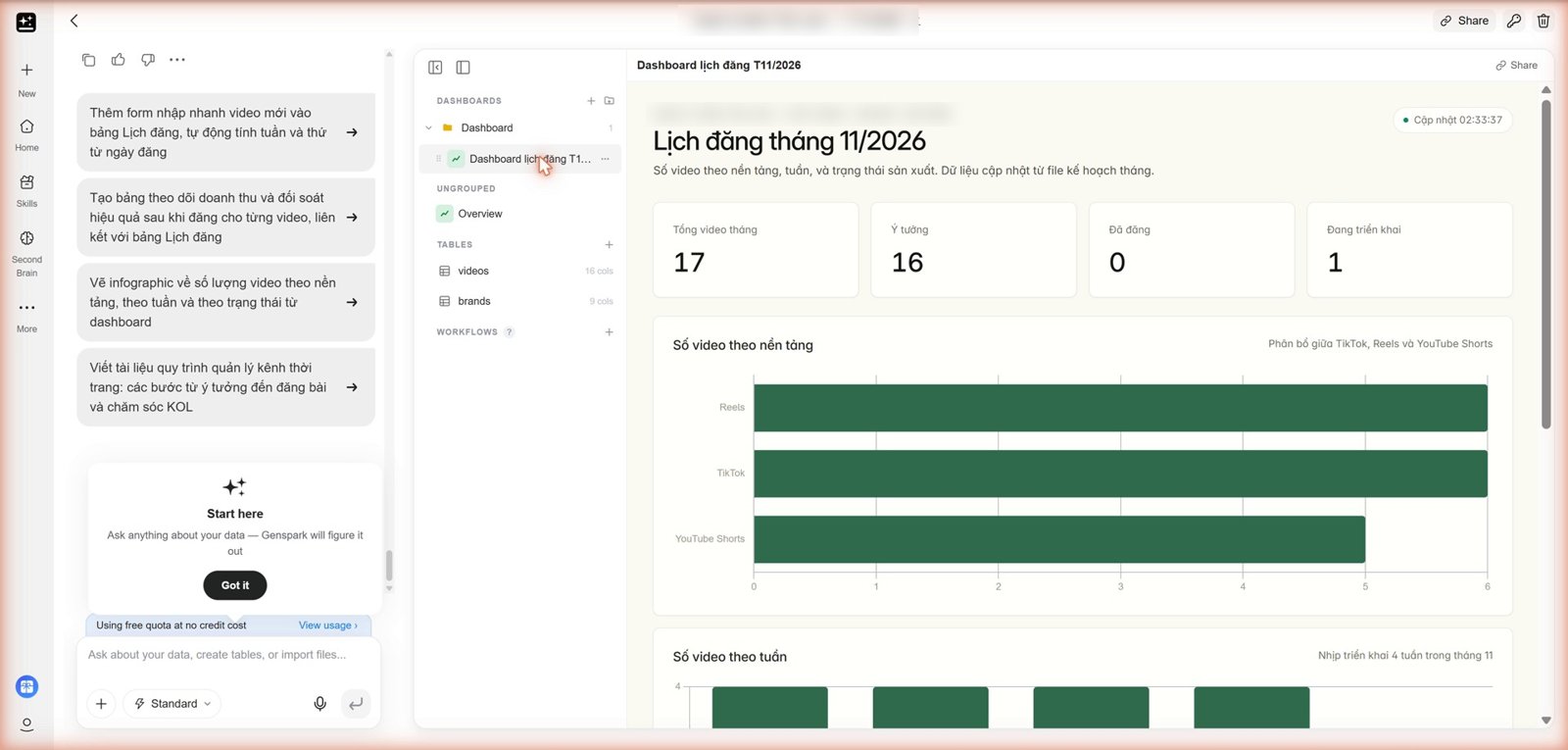Open the chat response ellipsis menu
The height and width of the screenshot is (750, 1568).
[x=177, y=60]
